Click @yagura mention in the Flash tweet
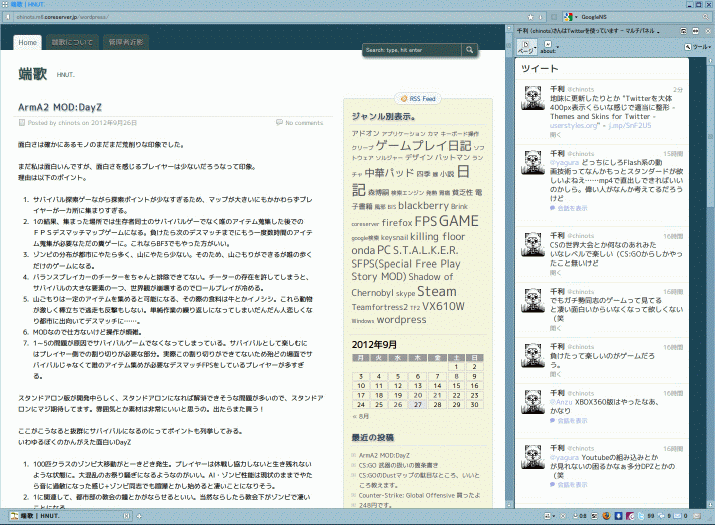The height and width of the screenshot is (525, 715). 564,162
